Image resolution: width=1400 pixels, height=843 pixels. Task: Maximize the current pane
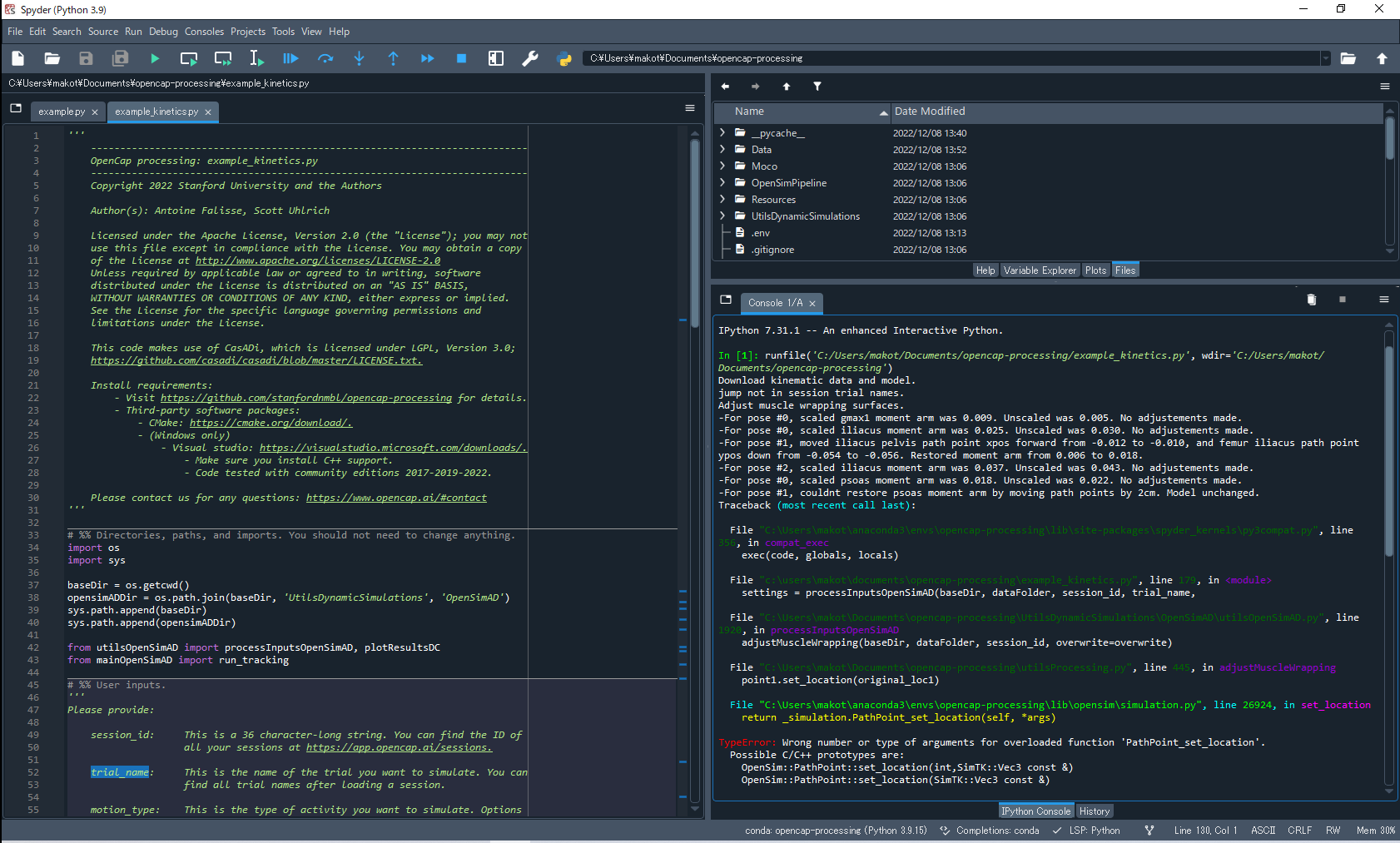[x=496, y=58]
